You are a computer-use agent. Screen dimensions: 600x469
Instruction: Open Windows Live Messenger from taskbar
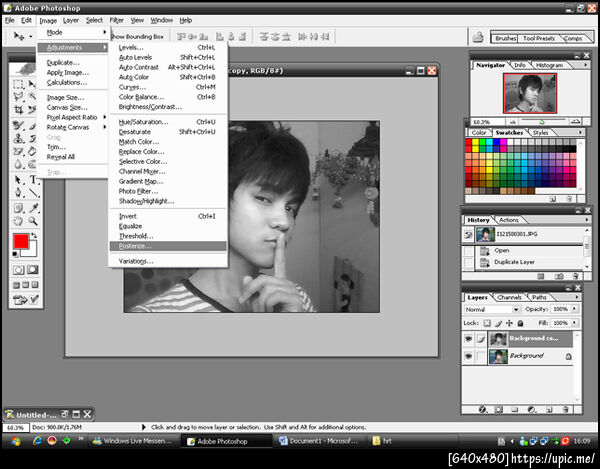134,441
